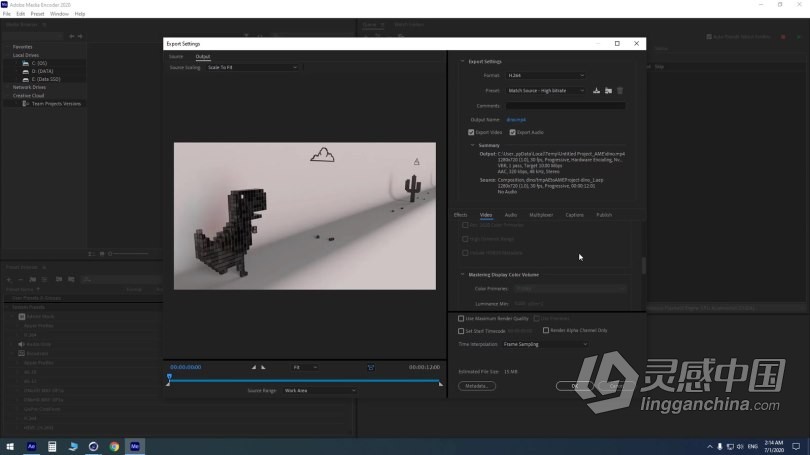The height and width of the screenshot is (455, 810).
Task: Open the File menu
Action: (x=7, y=14)
